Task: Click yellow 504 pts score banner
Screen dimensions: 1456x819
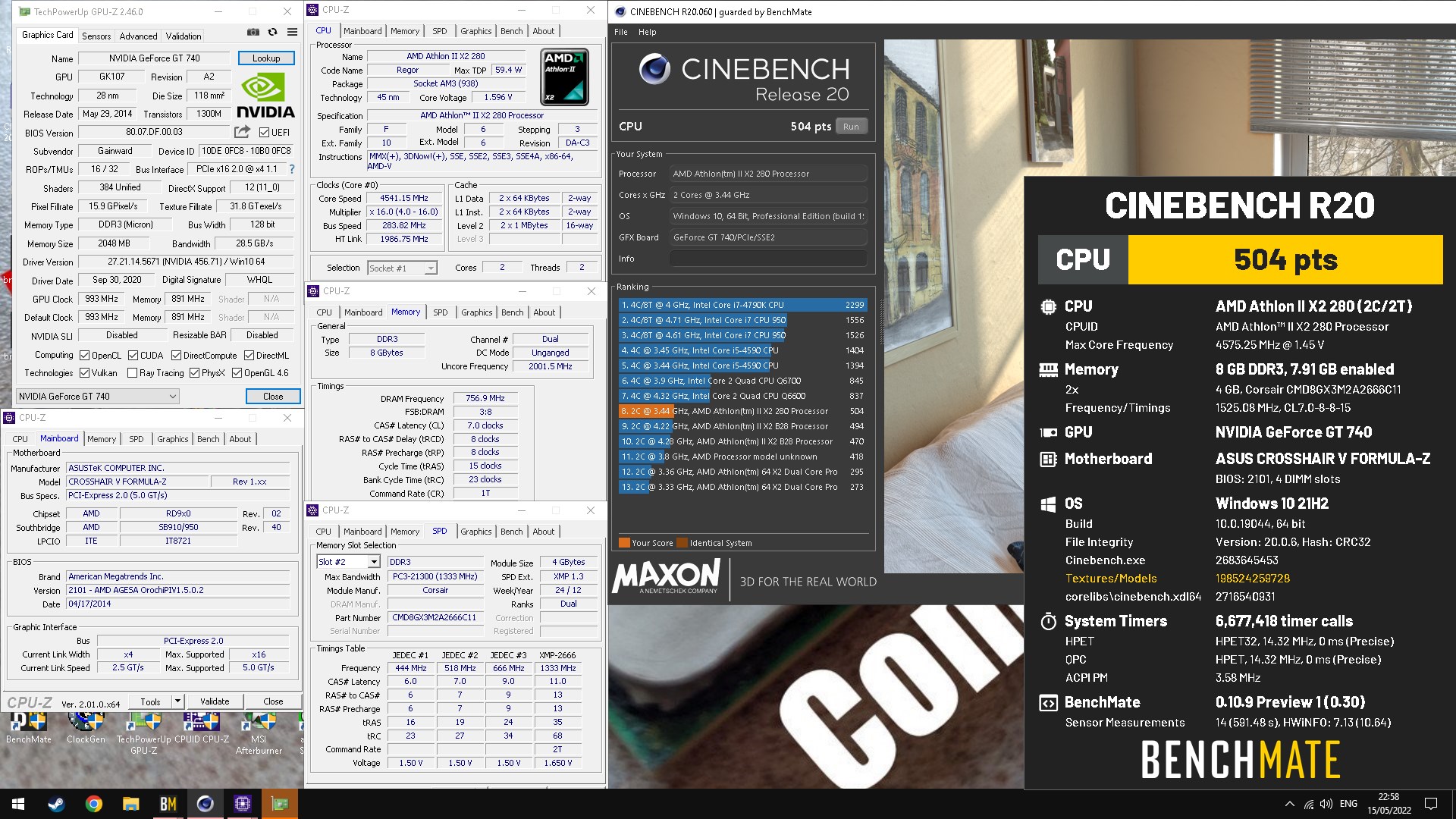Action: [1285, 259]
